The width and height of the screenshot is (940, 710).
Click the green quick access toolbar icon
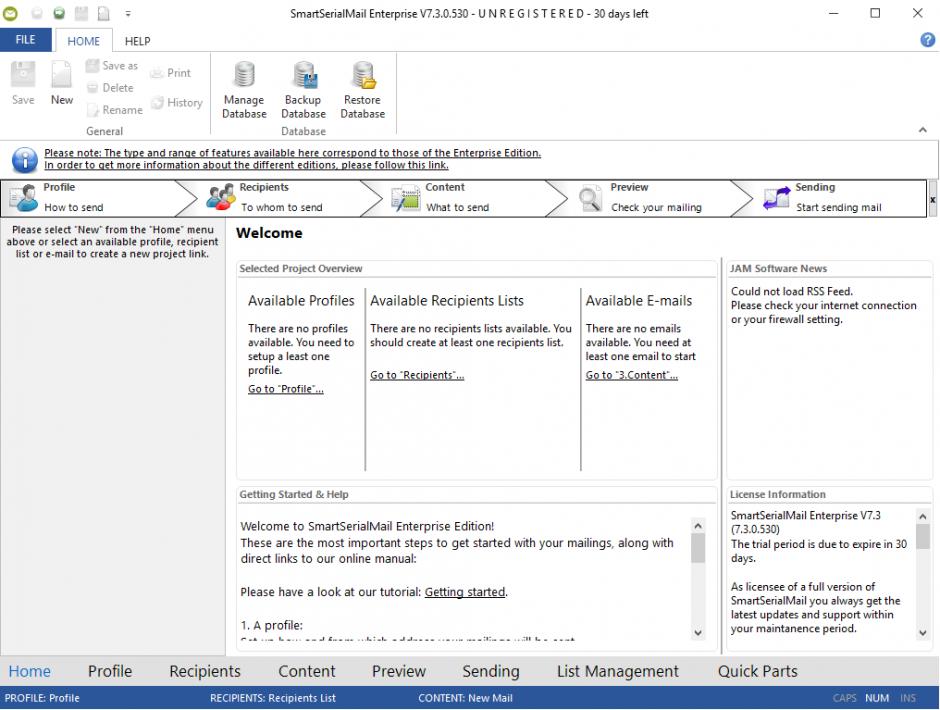(59, 13)
